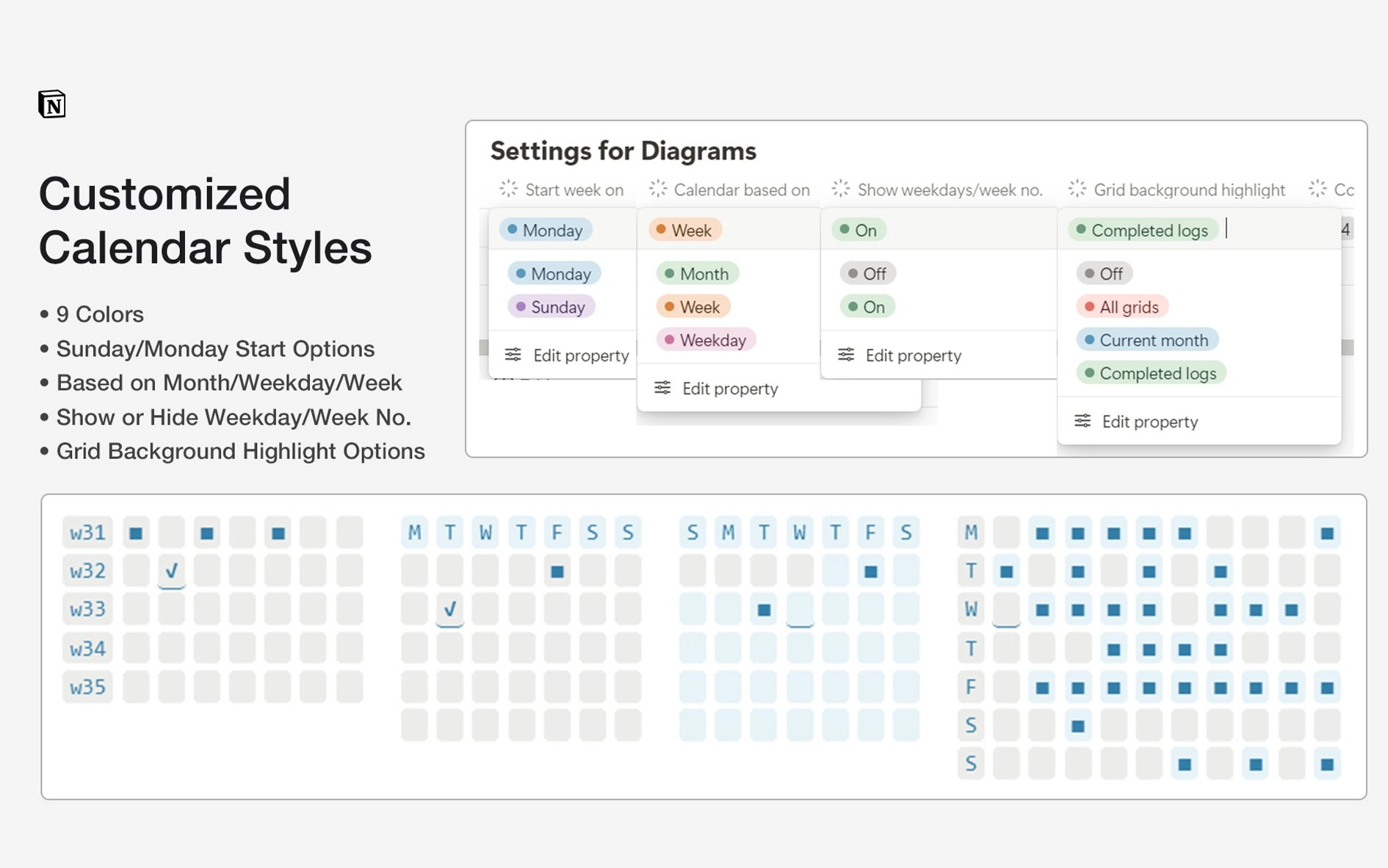Select the Current month option
Screen dimensions: 1388x868
click(x=1147, y=340)
